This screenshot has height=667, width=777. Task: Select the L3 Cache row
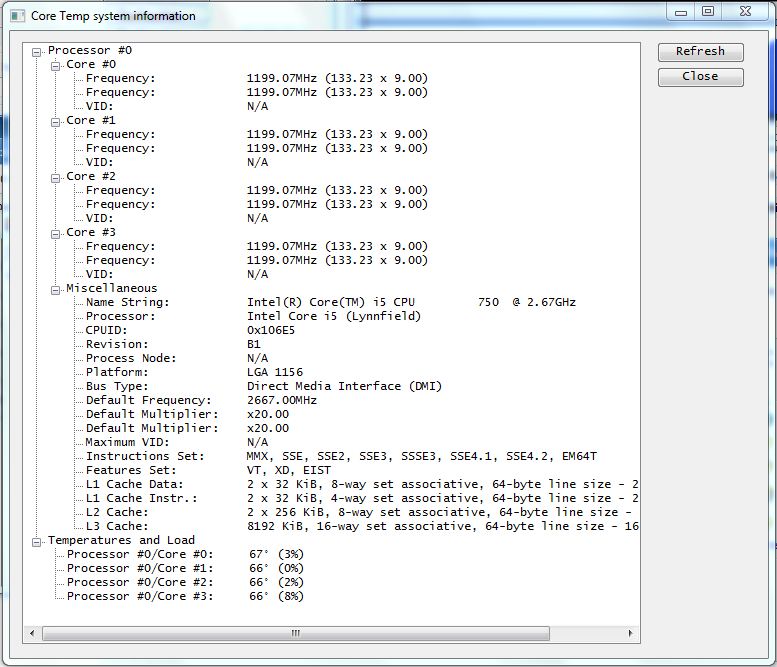[x=362, y=526]
